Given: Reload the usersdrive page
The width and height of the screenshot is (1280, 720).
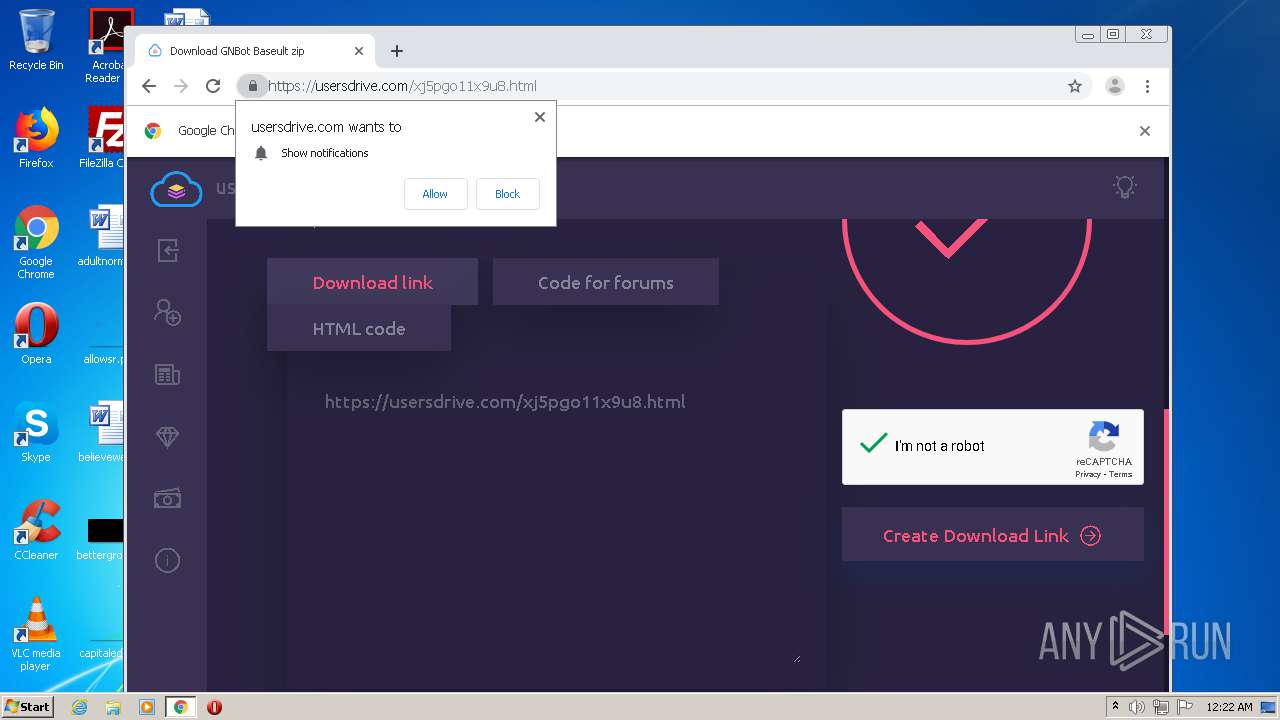Looking at the screenshot, I should click(213, 86).
